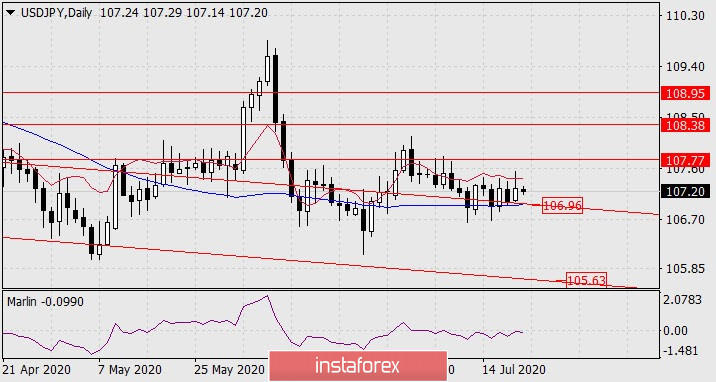
Task: Select the 106.96 boxed price marker
Action: tap(563, 206)
